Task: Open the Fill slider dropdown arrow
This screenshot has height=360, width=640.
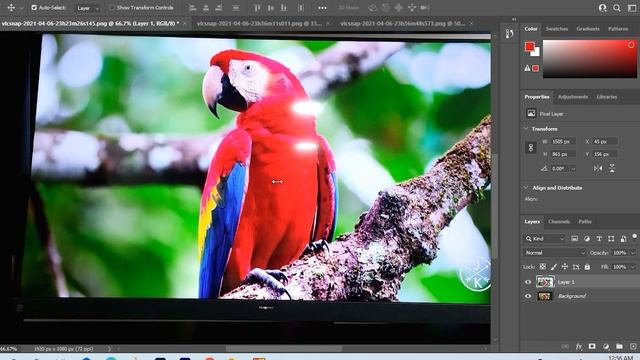Action: (x=633, y=267)
